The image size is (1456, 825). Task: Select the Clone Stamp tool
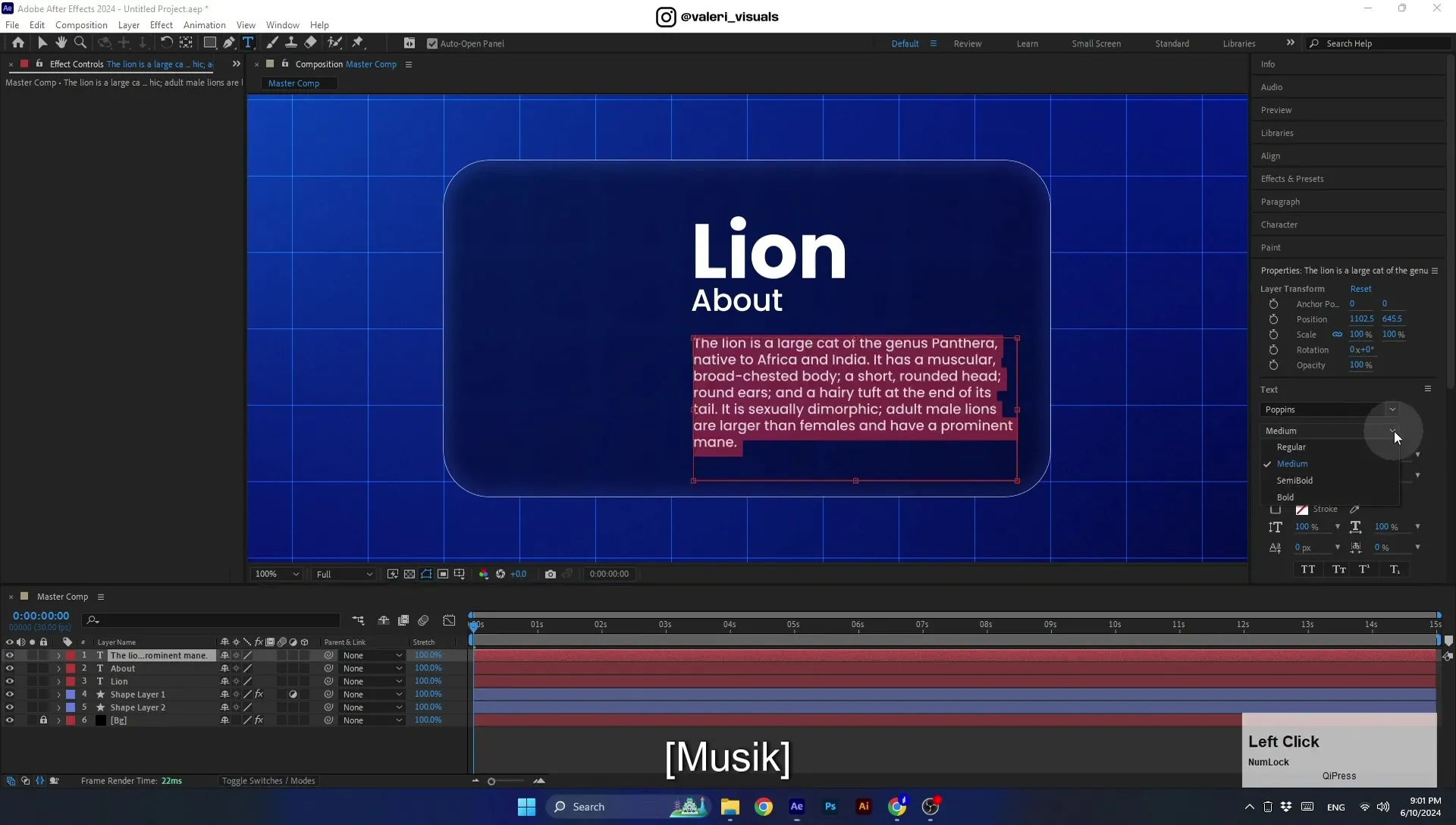pos(290,43)
